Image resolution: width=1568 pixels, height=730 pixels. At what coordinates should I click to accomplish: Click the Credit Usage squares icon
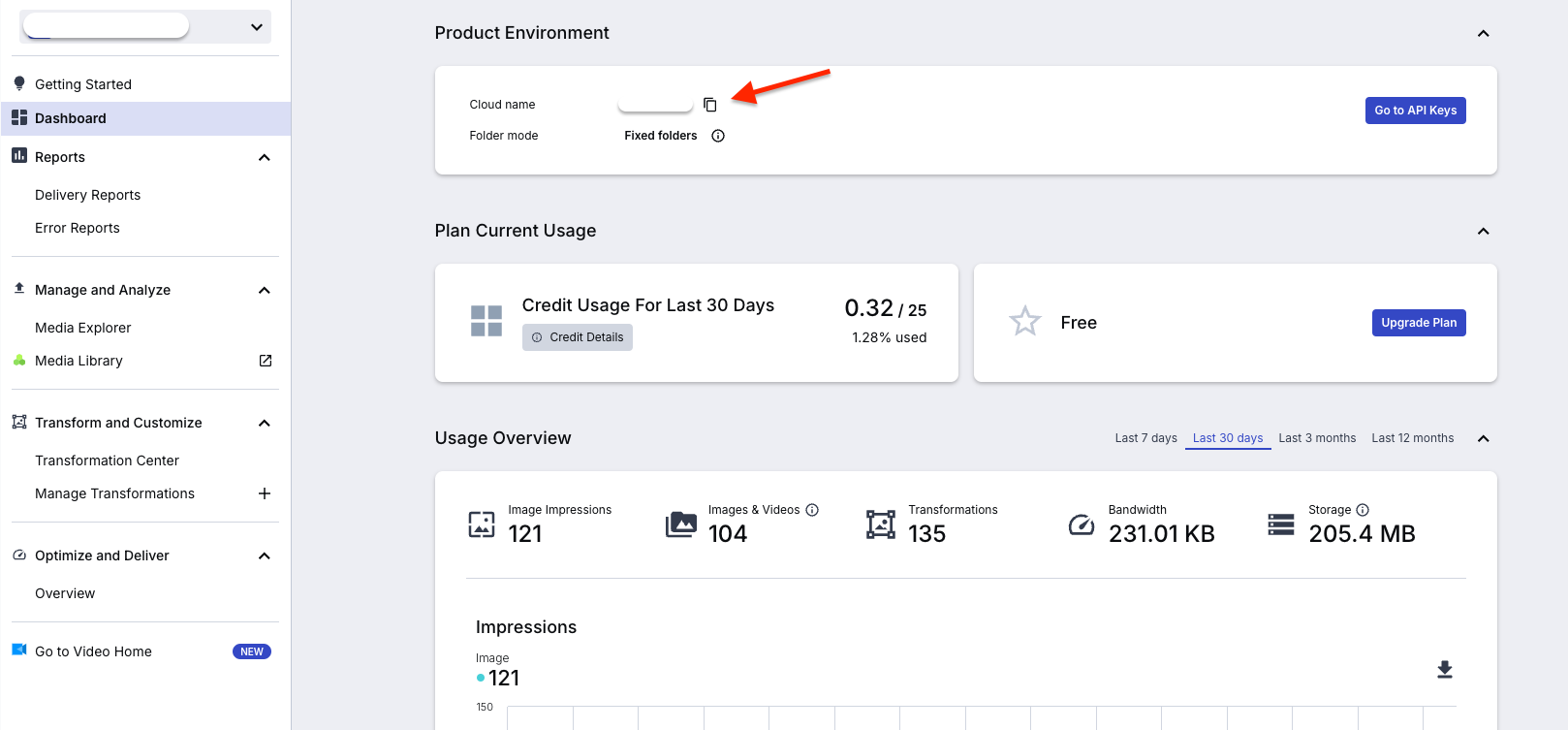coord(486,321)
